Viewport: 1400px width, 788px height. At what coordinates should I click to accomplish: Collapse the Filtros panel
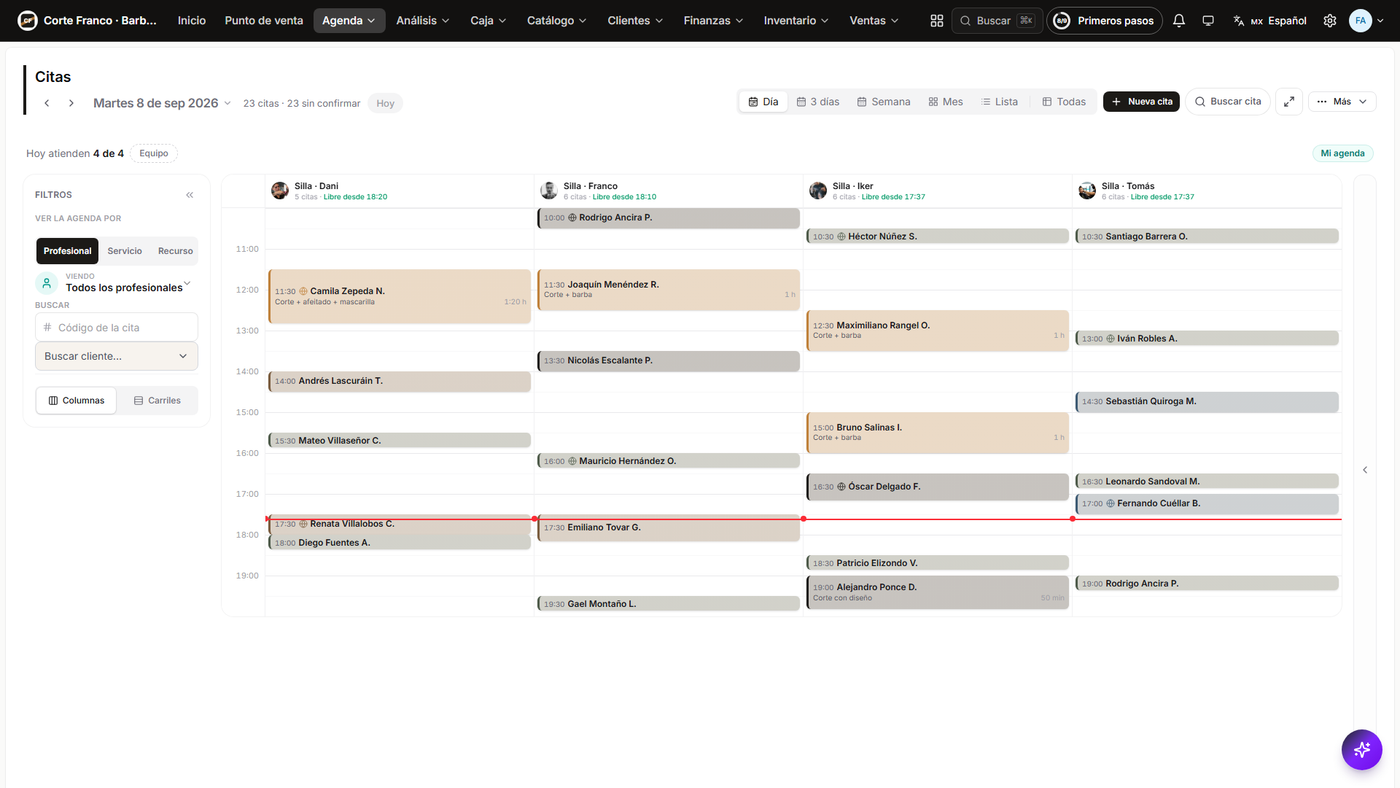(190, 195)
